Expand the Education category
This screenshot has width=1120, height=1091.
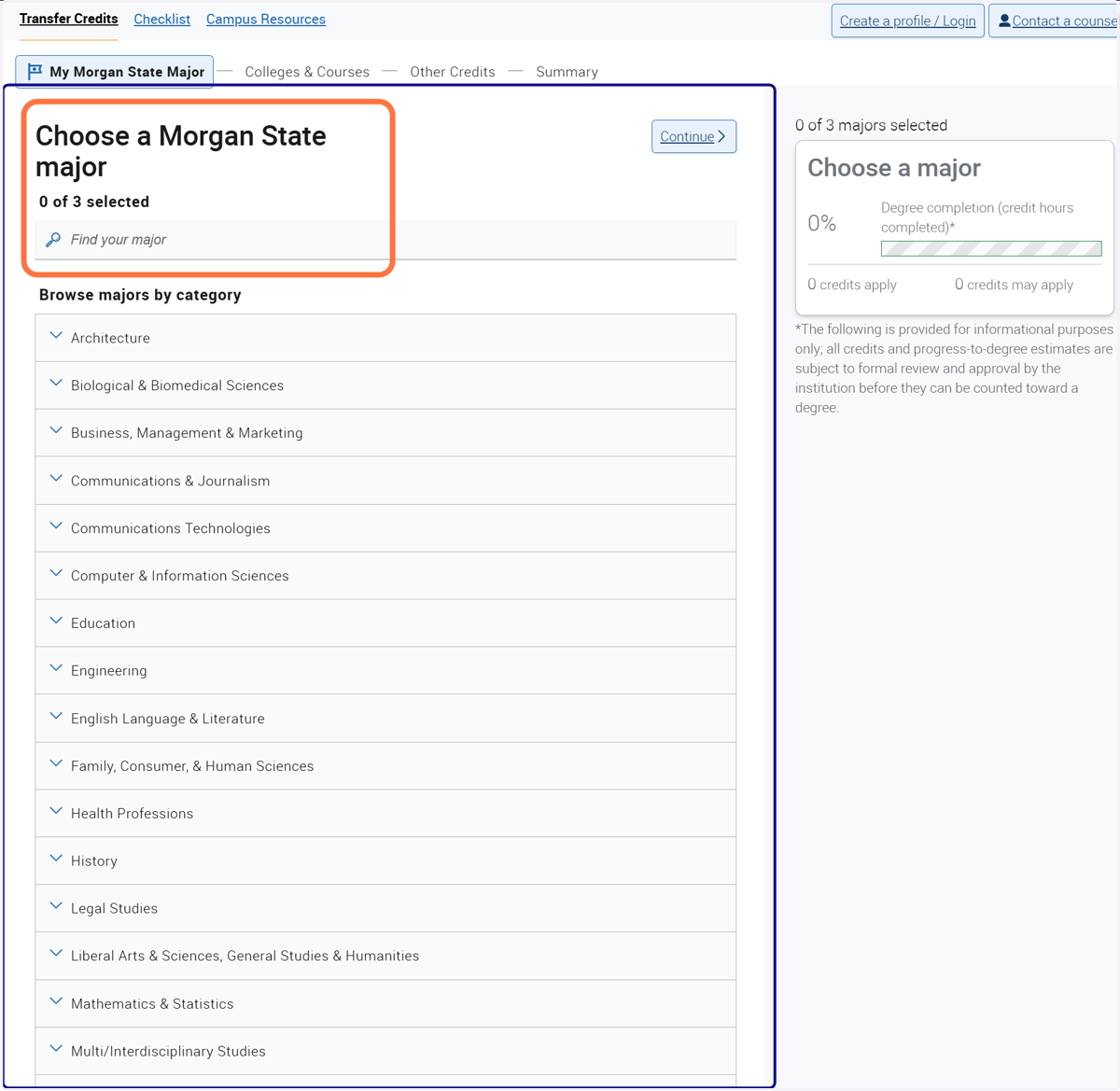coord(385,623)
